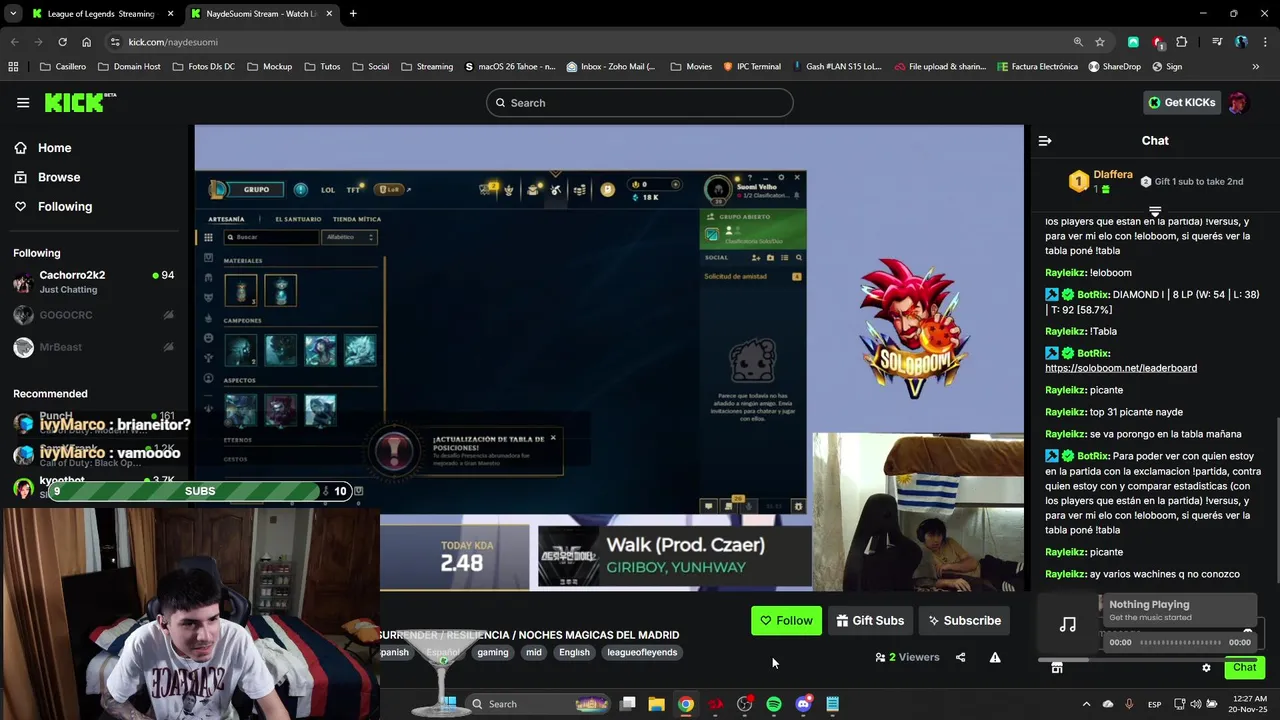Click the Kick logo
The image size is (1280, 720).
(79, 102)
